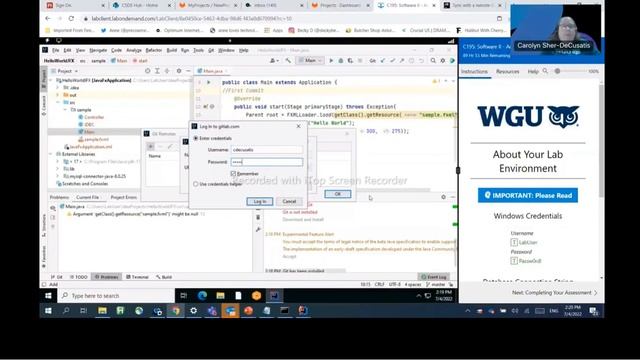The height and width of the screenshot is (360, 640).
Task: Click the Username input field
Action: [267, 150]
